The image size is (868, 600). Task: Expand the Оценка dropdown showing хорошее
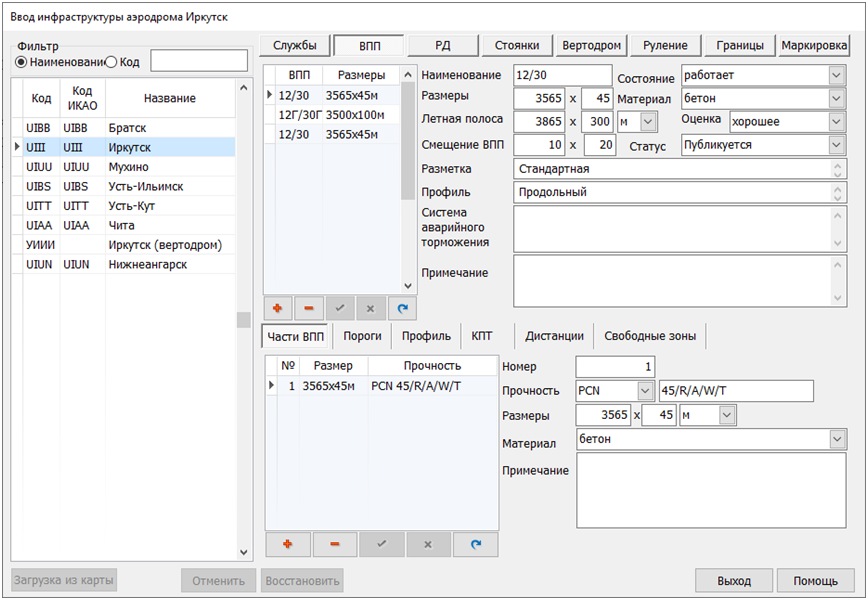point(836,121)
